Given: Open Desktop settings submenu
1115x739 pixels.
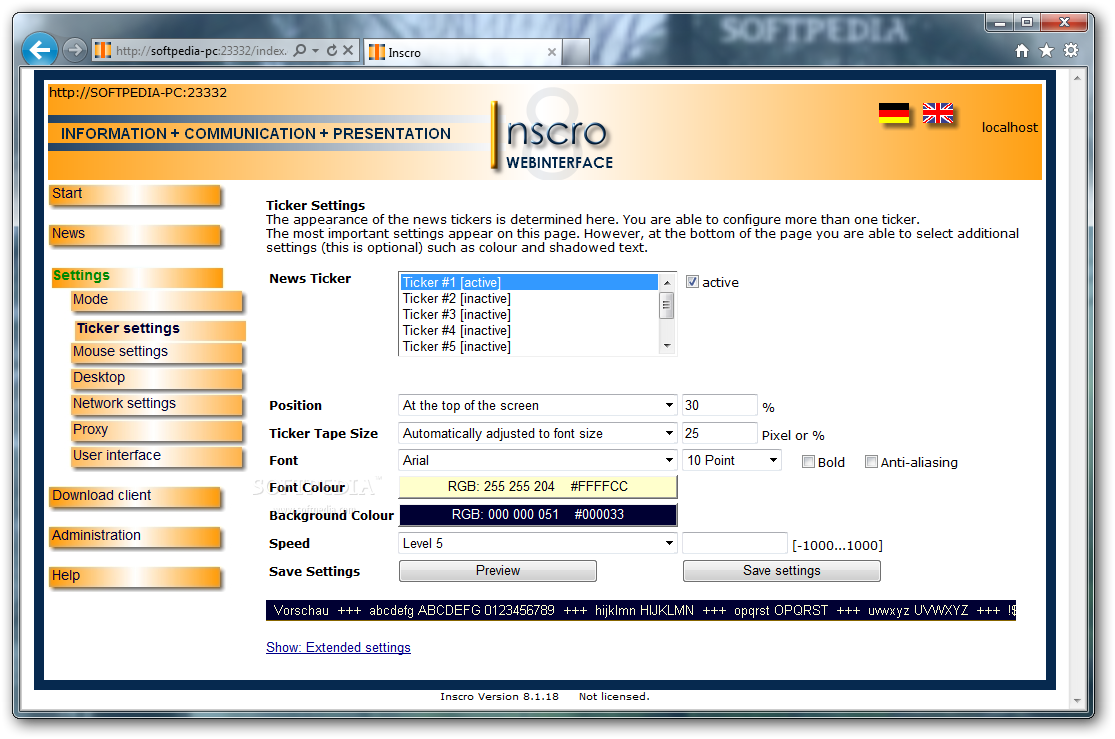Looking at the screenshot, I should point(156,378).
